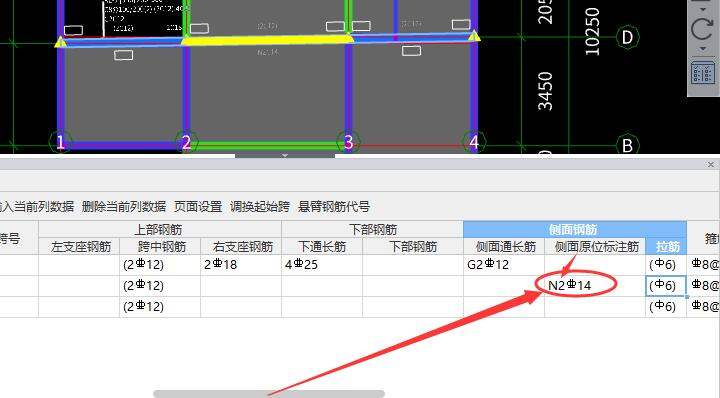This screenshot has width=720, height=398.
Task: Select the 左支座钢筋 column header
Action: point(79,247)
